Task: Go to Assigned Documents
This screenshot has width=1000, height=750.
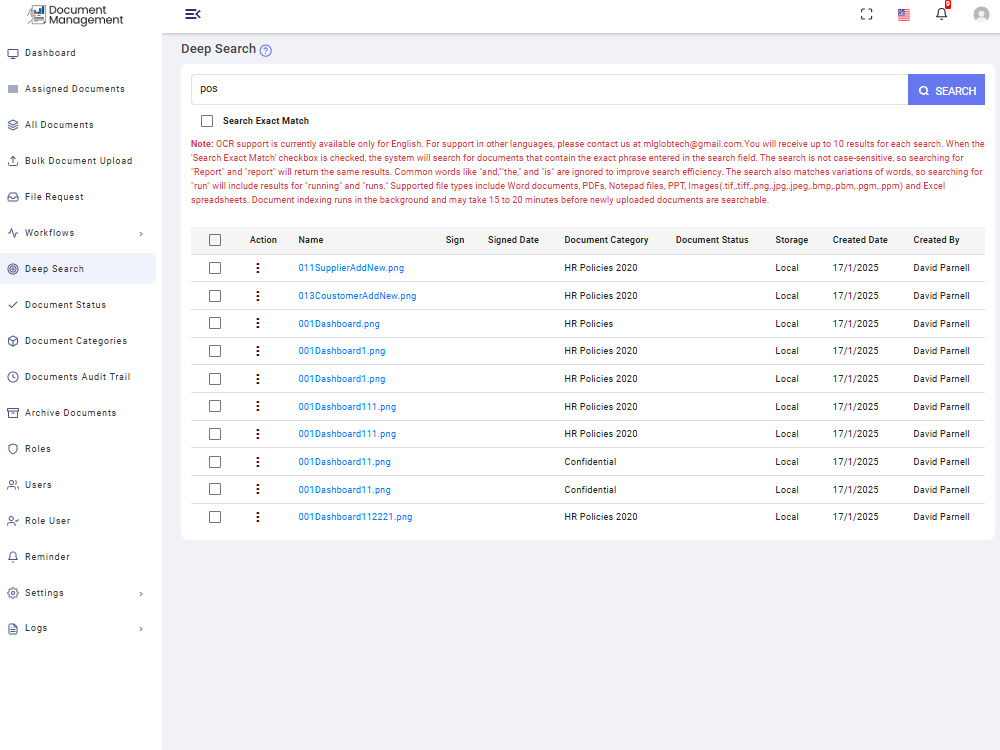Action: point(75,89)
